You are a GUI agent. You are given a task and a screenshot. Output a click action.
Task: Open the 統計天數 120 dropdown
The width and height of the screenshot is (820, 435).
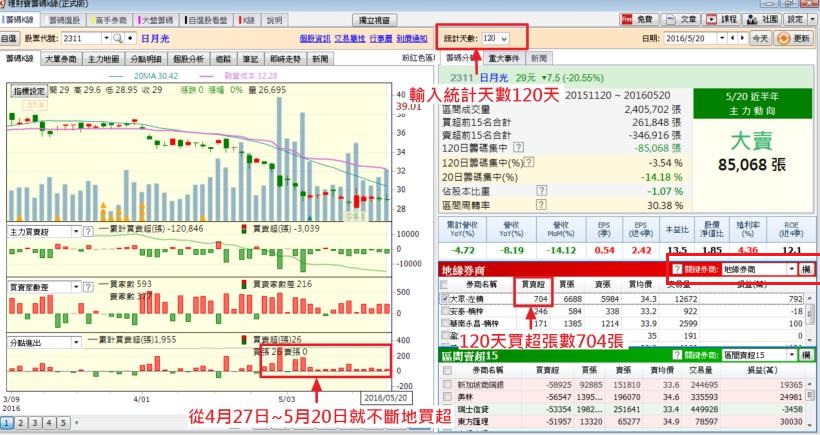[x=504, y=39]
